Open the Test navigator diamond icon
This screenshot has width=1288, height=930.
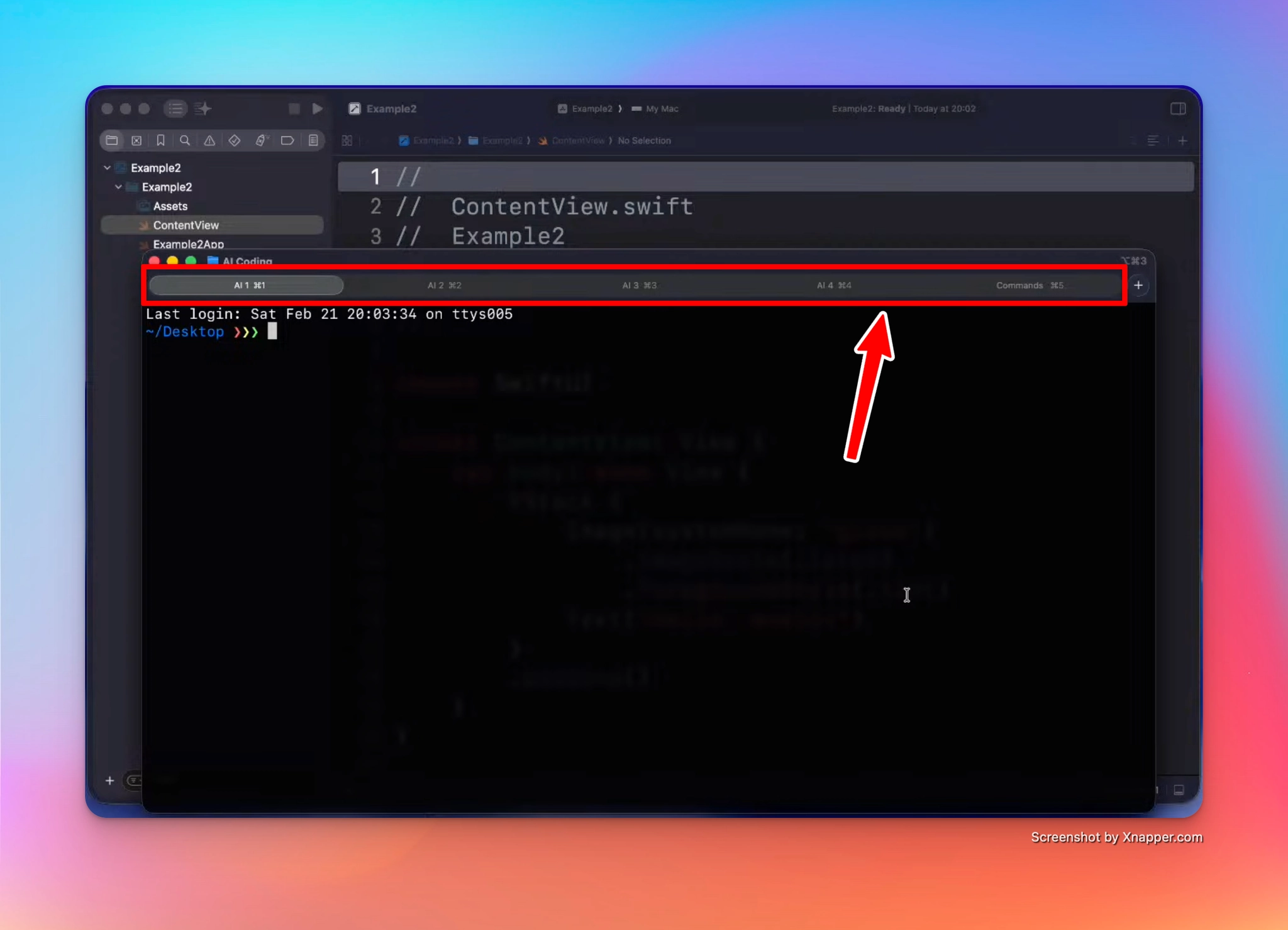click(235, 140)
